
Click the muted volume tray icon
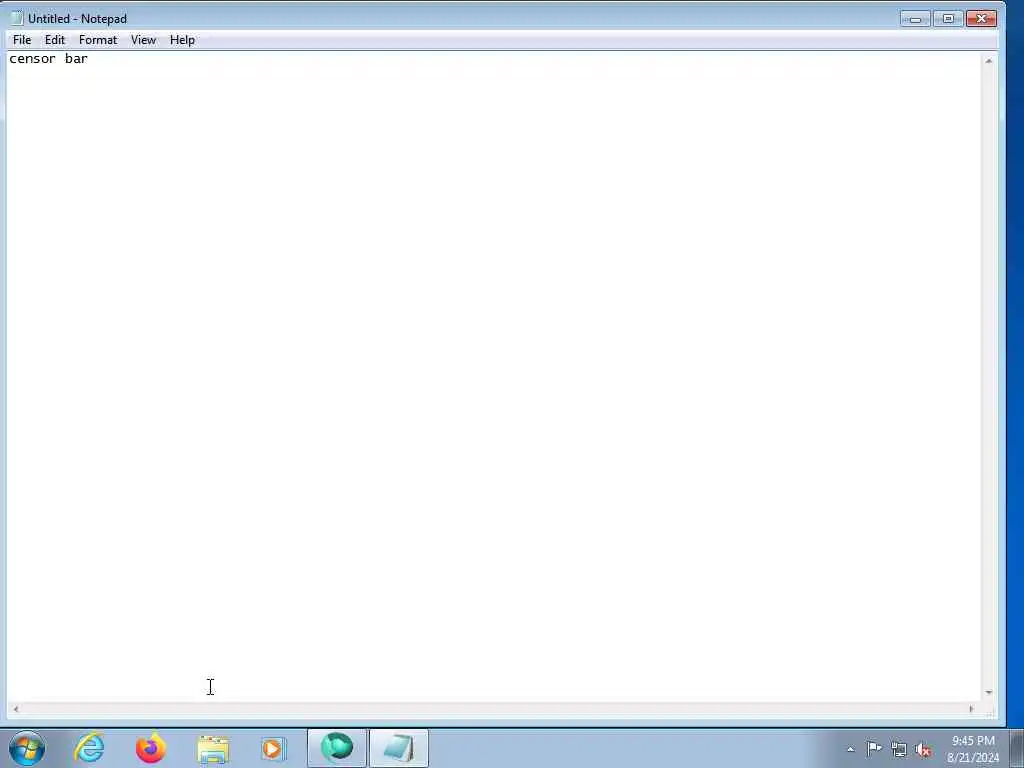(x=923, y=750)
